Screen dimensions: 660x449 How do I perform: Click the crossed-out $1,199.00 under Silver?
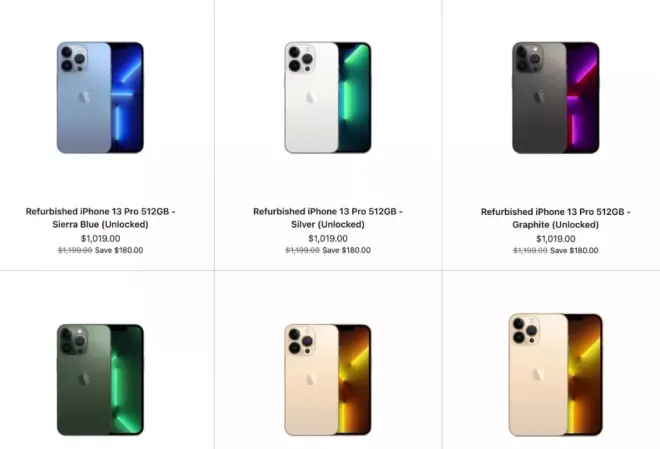302,250
